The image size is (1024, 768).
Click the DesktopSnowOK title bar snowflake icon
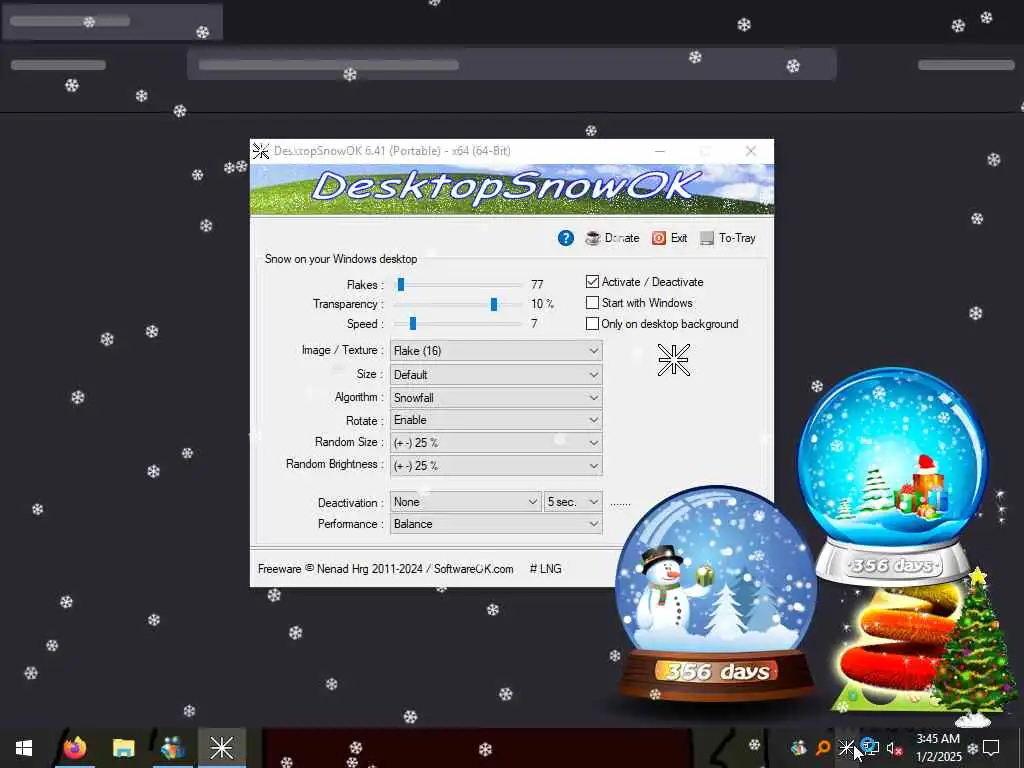(x=261, y=151)
